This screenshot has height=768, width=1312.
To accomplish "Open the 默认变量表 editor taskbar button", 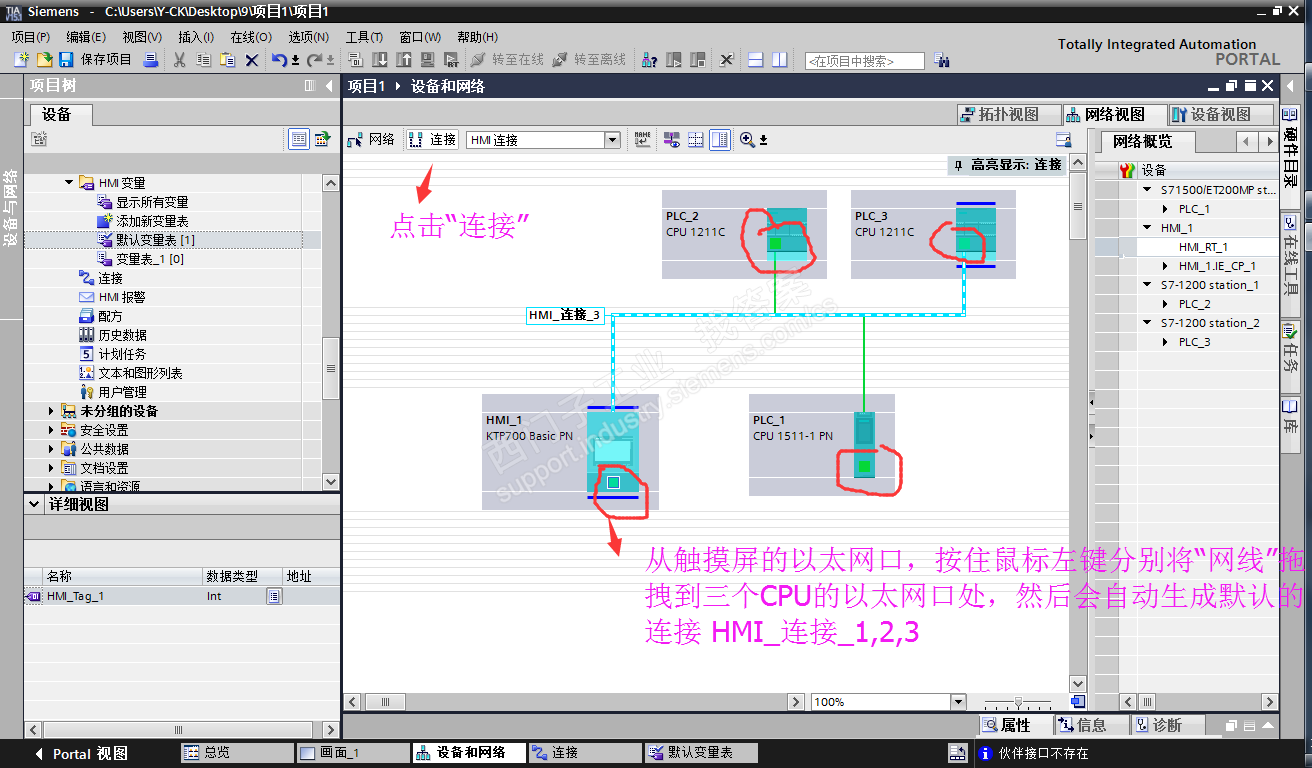I will pyautogui.click(x=701, y=753).
